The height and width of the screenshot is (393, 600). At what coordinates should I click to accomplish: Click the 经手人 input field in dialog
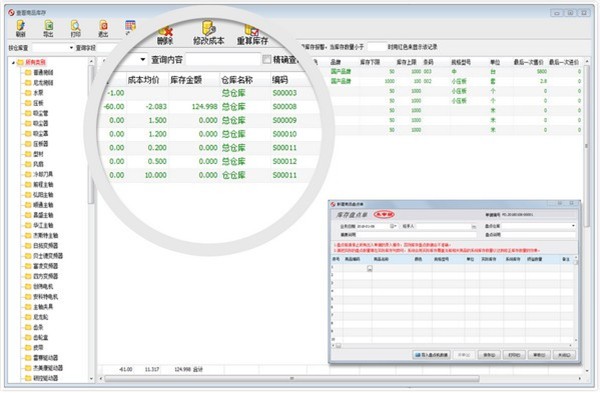pos(443,226)
